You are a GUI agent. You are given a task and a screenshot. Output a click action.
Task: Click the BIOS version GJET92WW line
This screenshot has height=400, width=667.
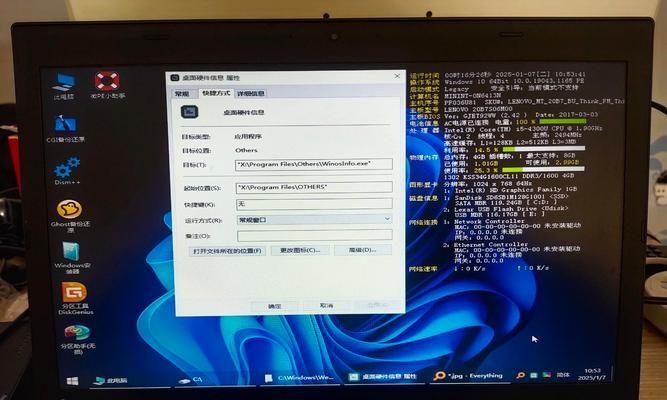[521, 115]
